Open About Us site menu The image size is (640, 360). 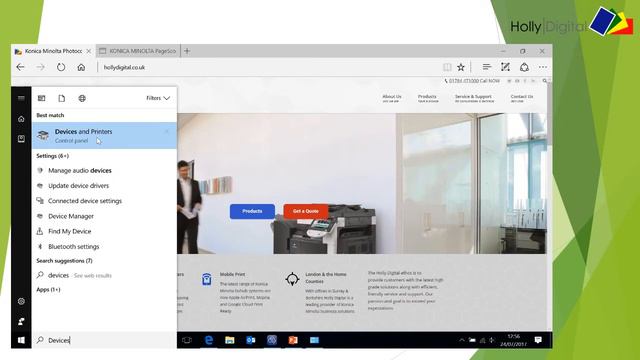pos(392,98)
